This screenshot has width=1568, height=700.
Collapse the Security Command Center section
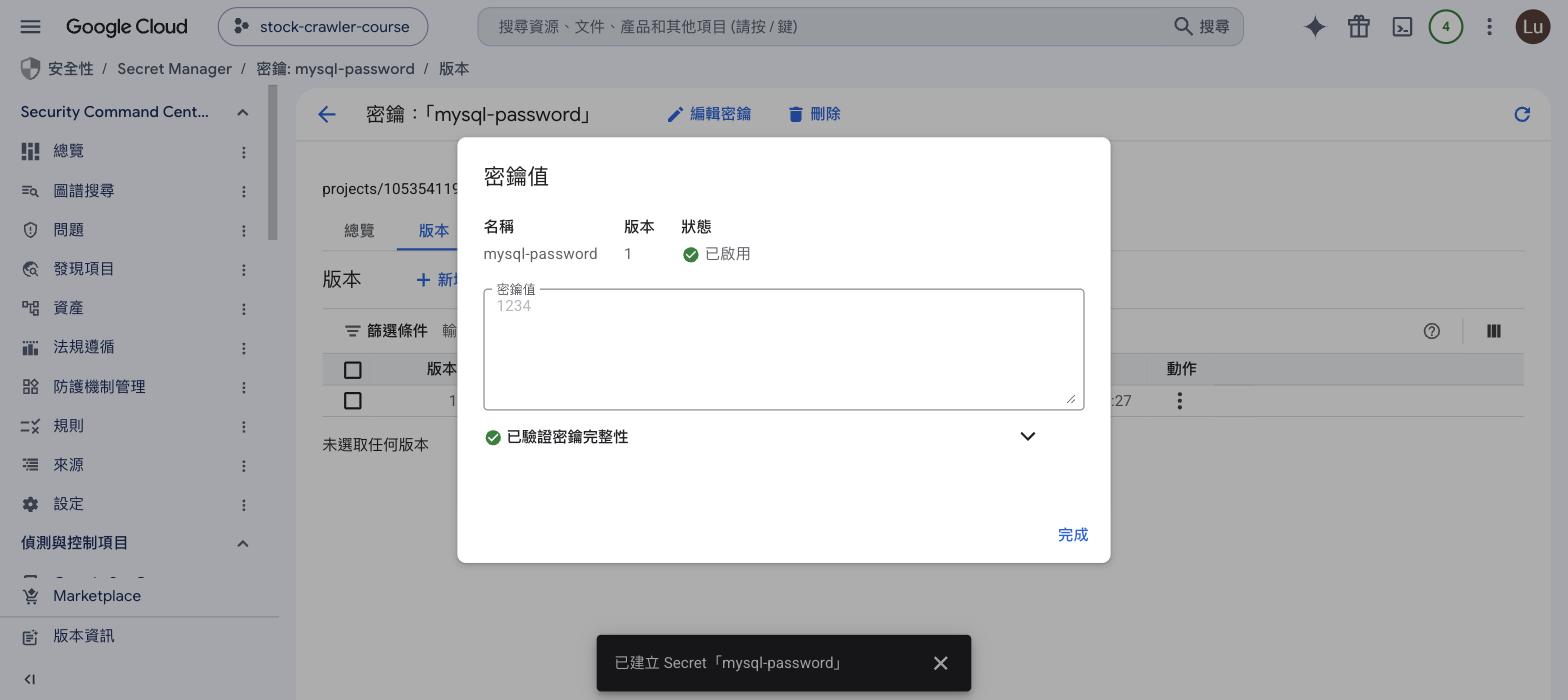[x=242, y=112]
